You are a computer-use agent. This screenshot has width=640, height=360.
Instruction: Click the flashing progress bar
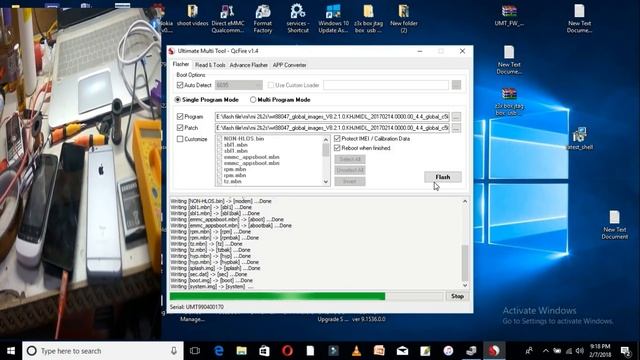tap(306, 296)
